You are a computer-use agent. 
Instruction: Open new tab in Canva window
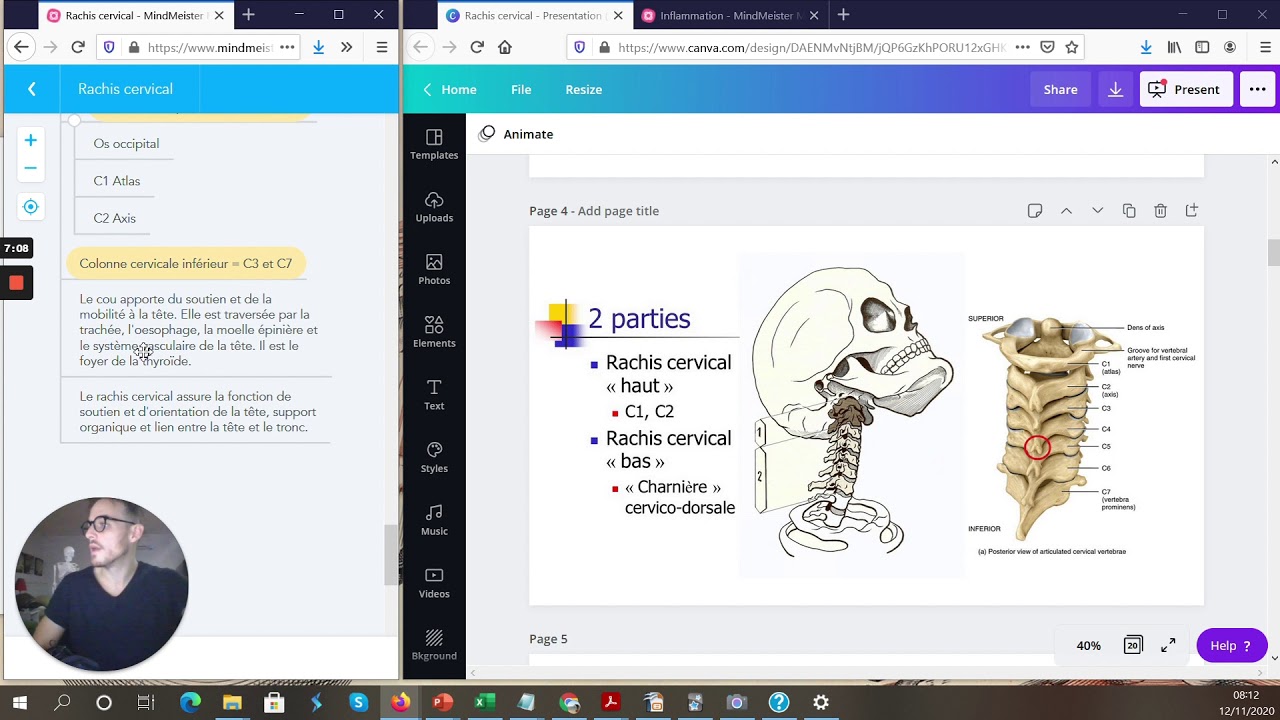[843, 15]
